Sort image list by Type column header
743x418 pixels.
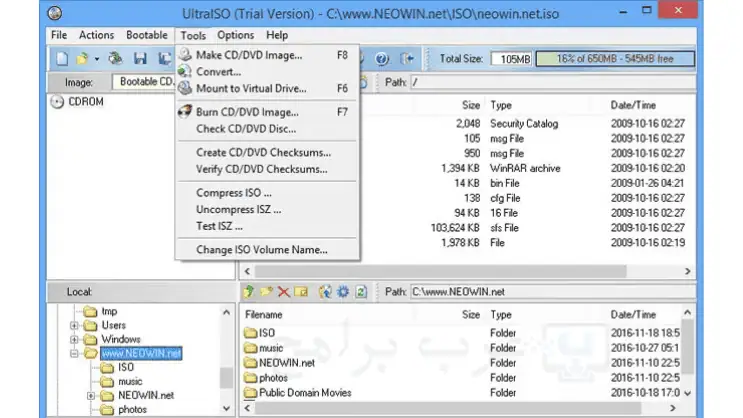pos(501,105)
